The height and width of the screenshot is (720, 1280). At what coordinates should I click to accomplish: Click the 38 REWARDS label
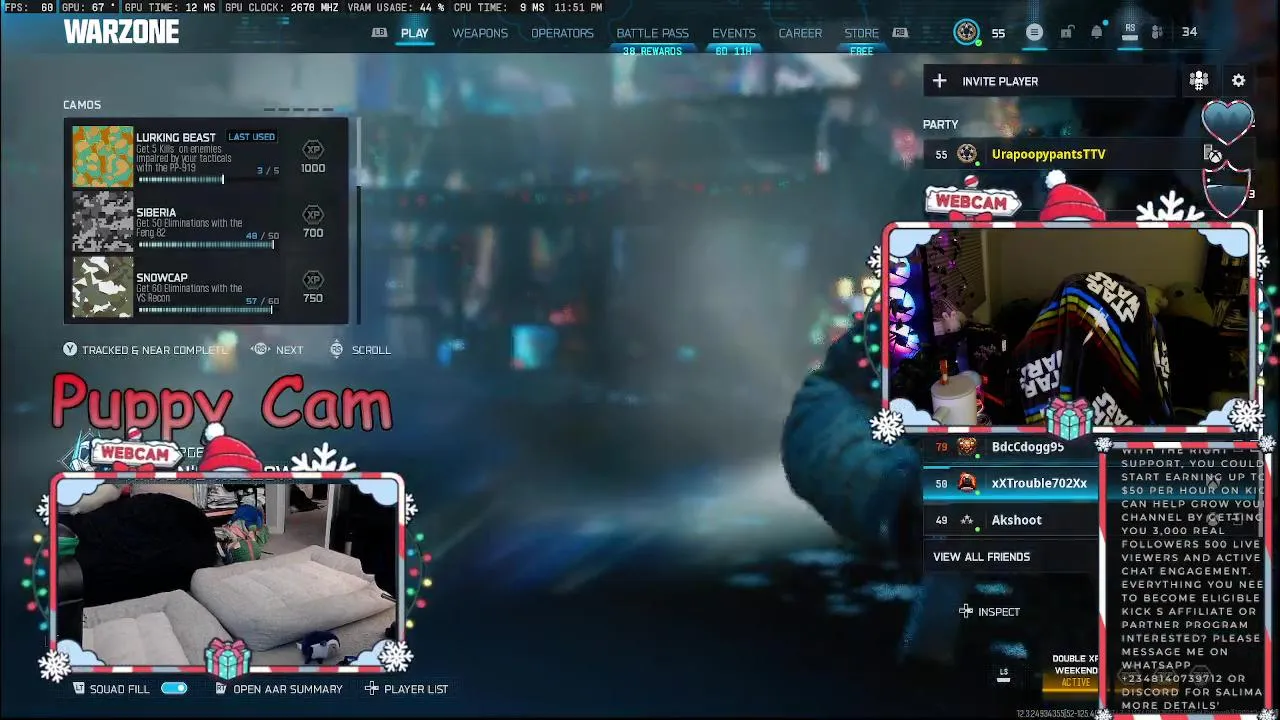652,51
